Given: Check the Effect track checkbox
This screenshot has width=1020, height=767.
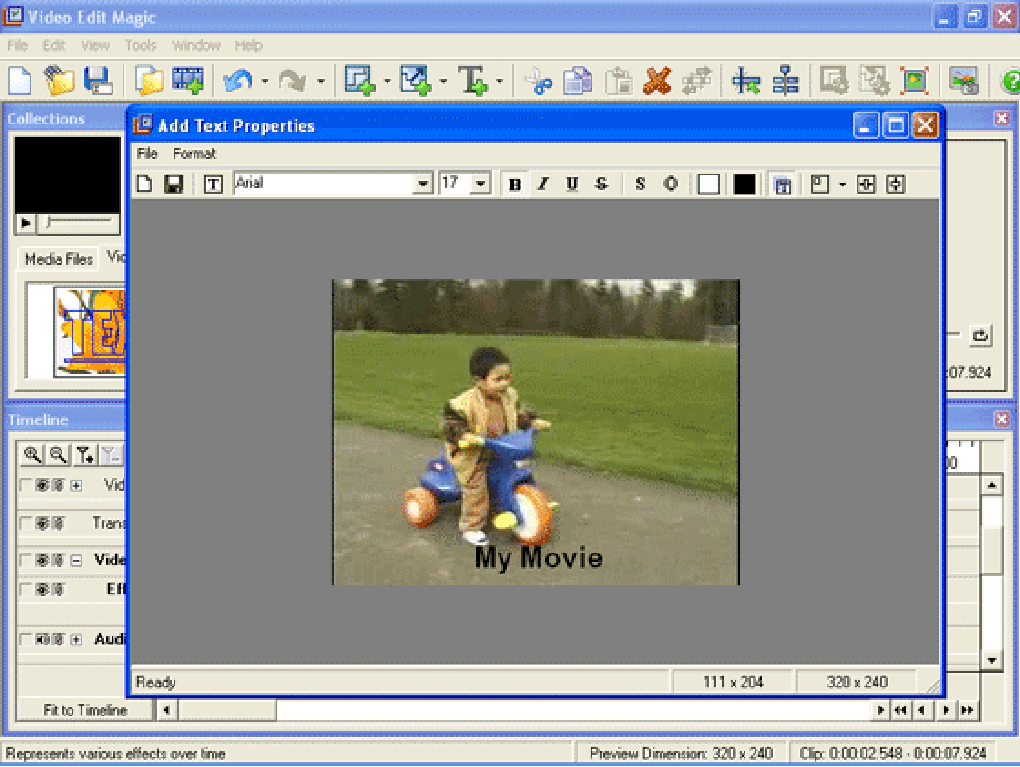Looking at the screenshot, I should [x=25, y=589].
